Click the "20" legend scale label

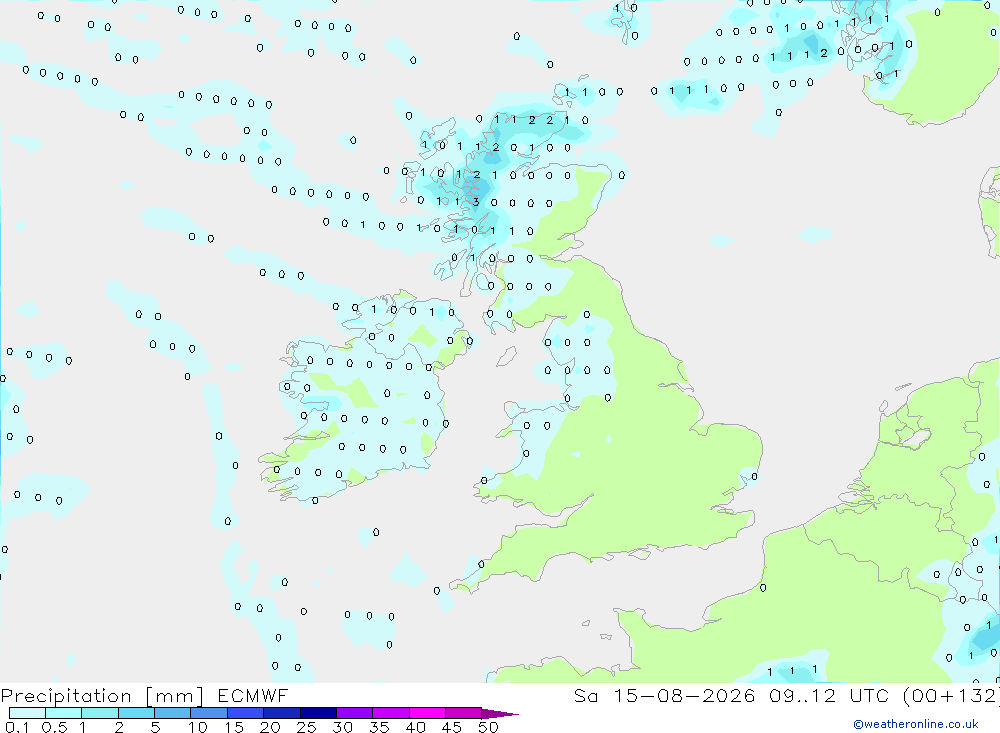pos(270,727)
